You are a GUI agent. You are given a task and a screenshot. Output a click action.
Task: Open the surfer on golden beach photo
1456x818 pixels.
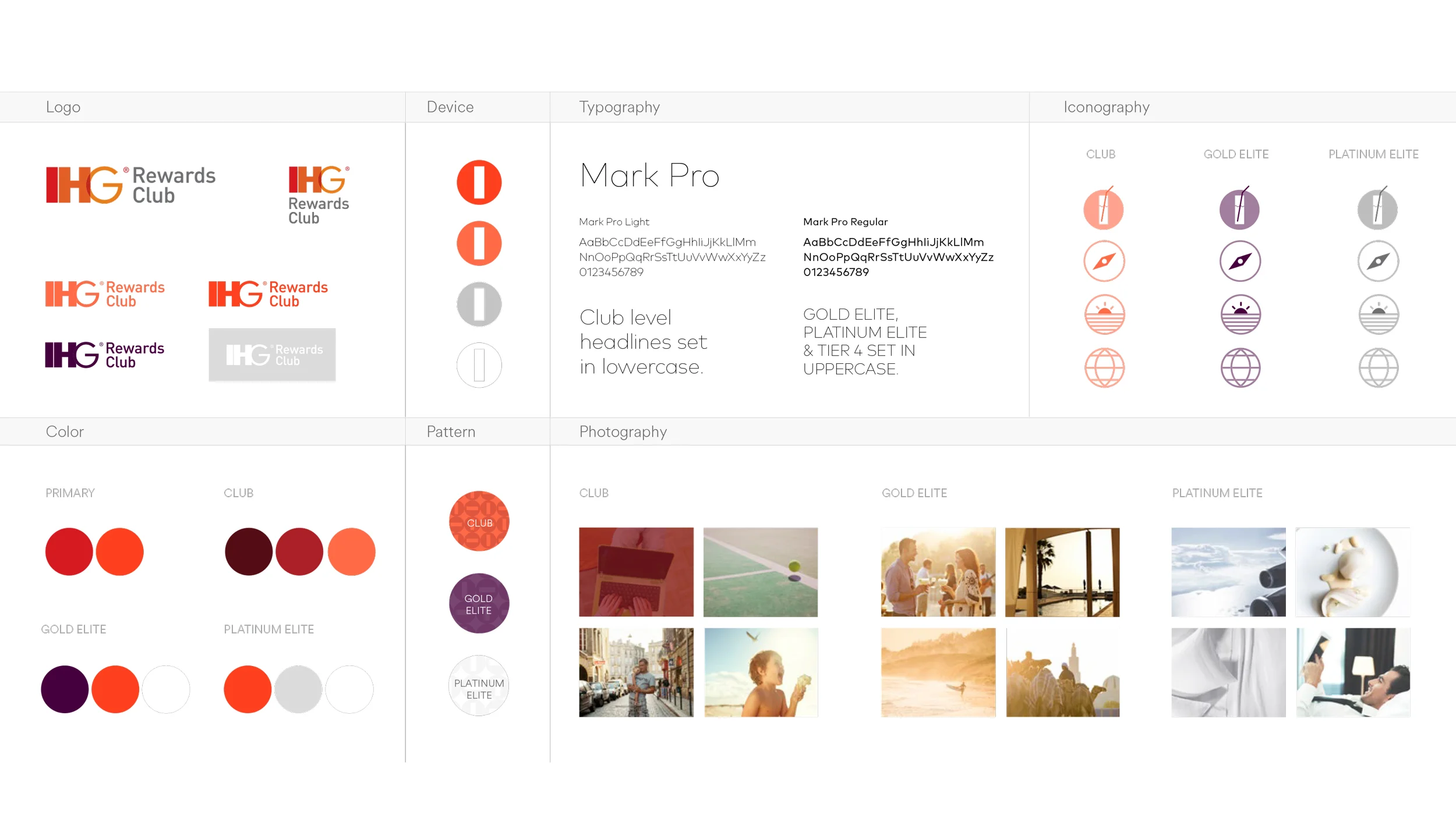coord(938,672)
